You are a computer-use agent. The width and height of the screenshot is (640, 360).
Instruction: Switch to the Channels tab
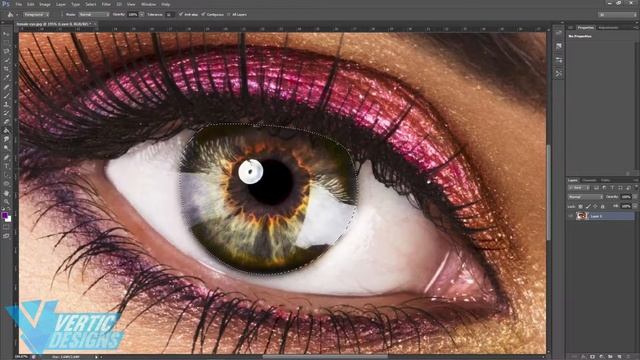point(589,180)
